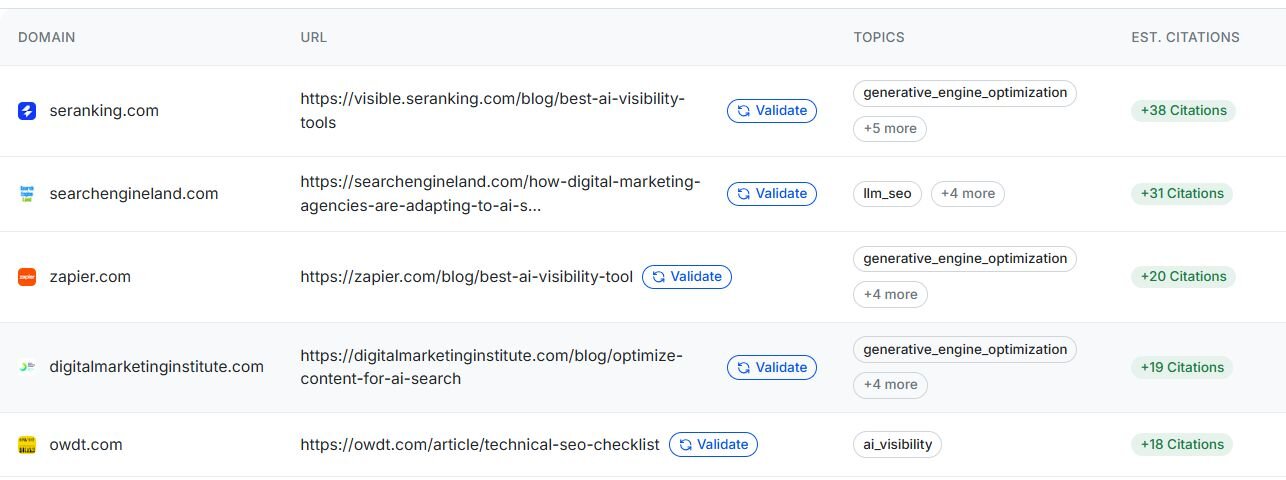The image size is (1286, 480).
Task: Click the searchengineland.com site icon
Action: coord(27,194)
